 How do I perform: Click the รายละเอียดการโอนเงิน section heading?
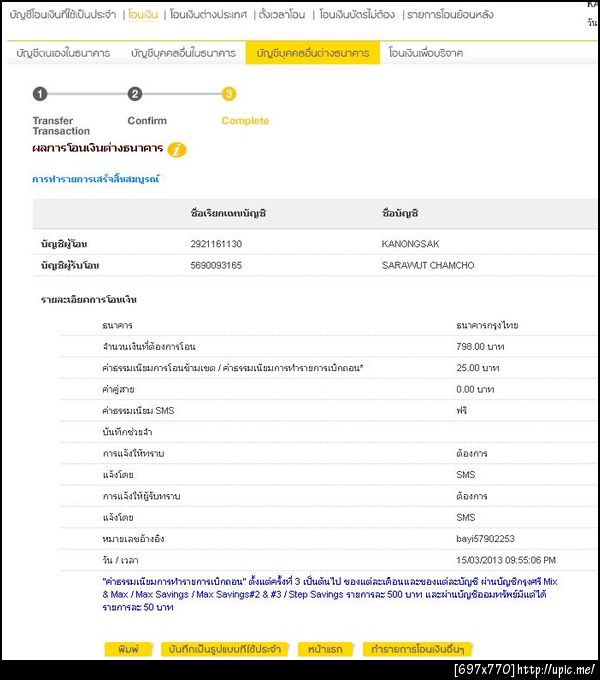pos(88,300)
